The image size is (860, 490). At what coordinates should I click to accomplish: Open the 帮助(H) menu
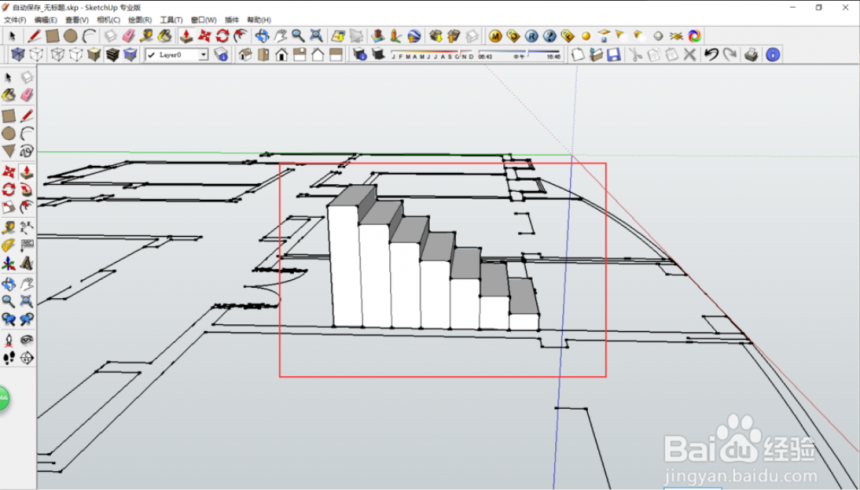click(258, 20)
